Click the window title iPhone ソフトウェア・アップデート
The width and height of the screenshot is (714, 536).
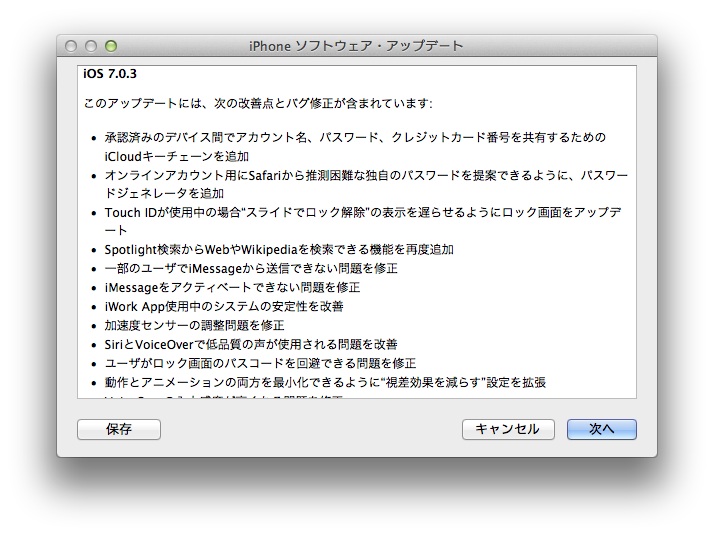pyautogui.click(x=356, y=46)
